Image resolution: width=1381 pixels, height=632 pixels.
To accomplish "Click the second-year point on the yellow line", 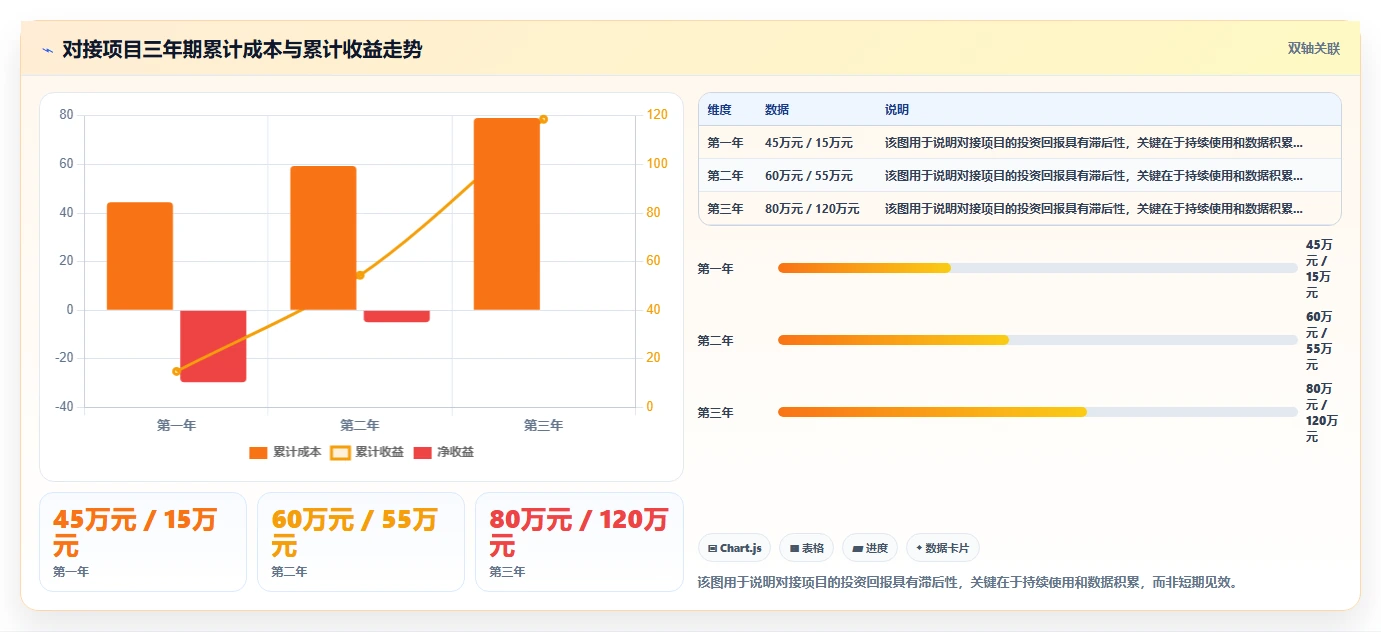I will coord(360,275).
